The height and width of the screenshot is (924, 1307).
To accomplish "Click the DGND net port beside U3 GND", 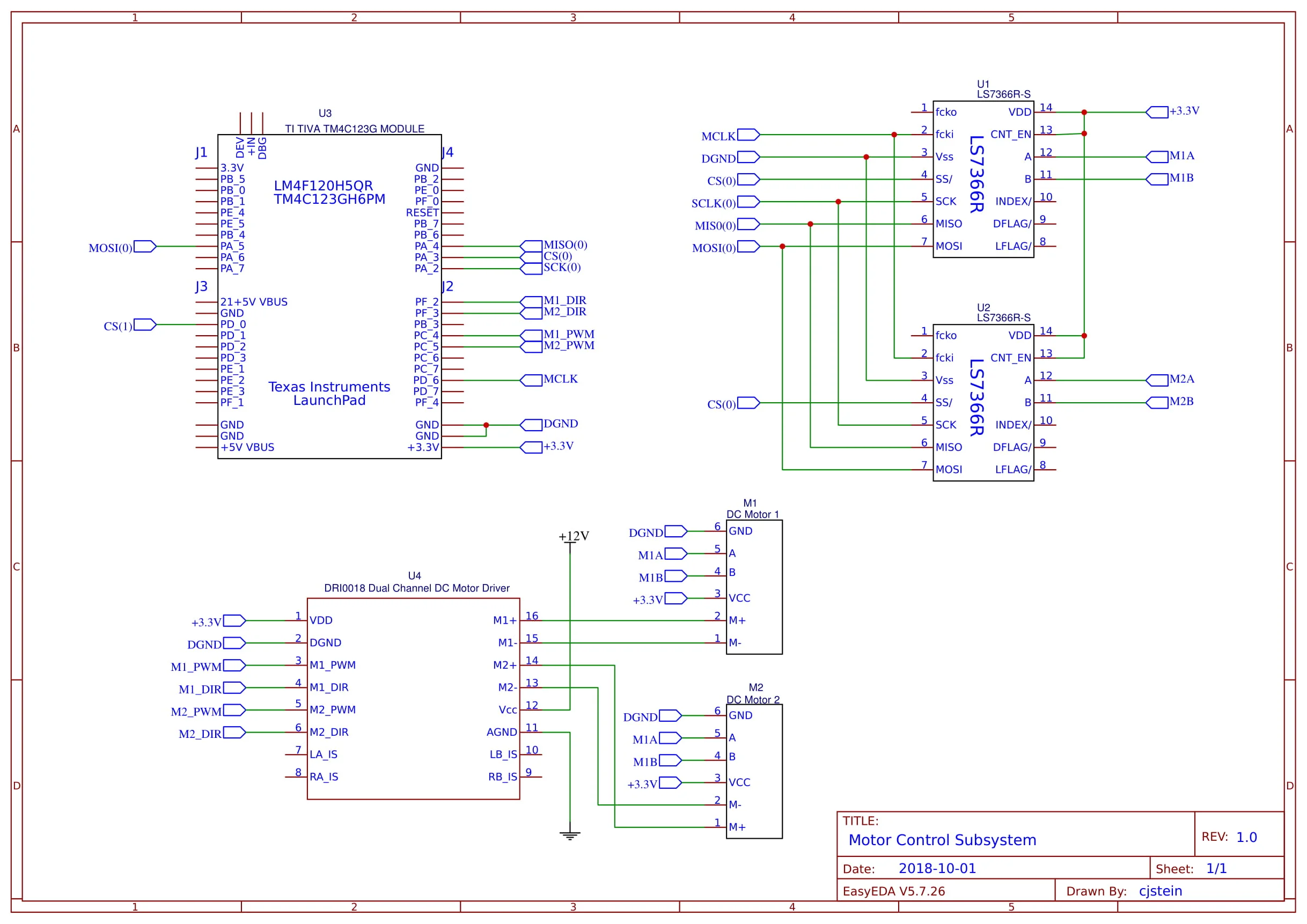I will (x=549, y=424).
